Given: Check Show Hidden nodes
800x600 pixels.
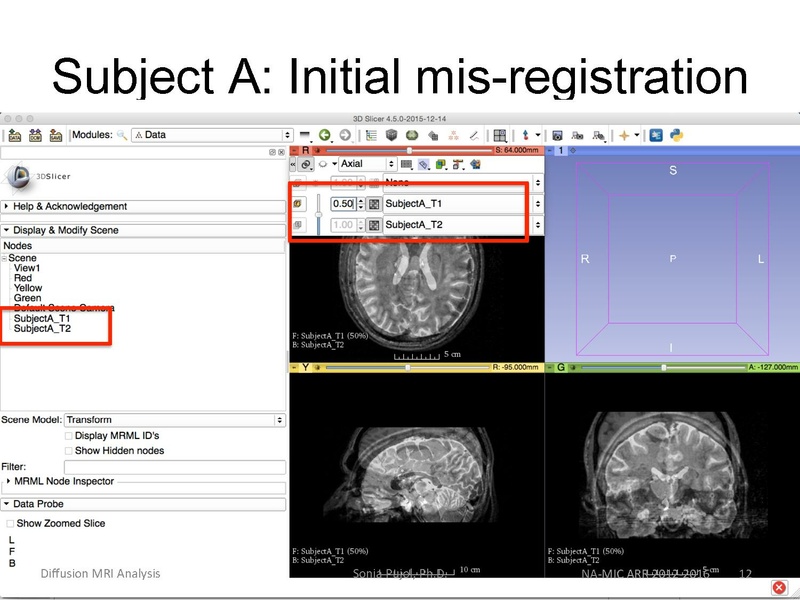Looking at the screenshot, I should point(68,451).
